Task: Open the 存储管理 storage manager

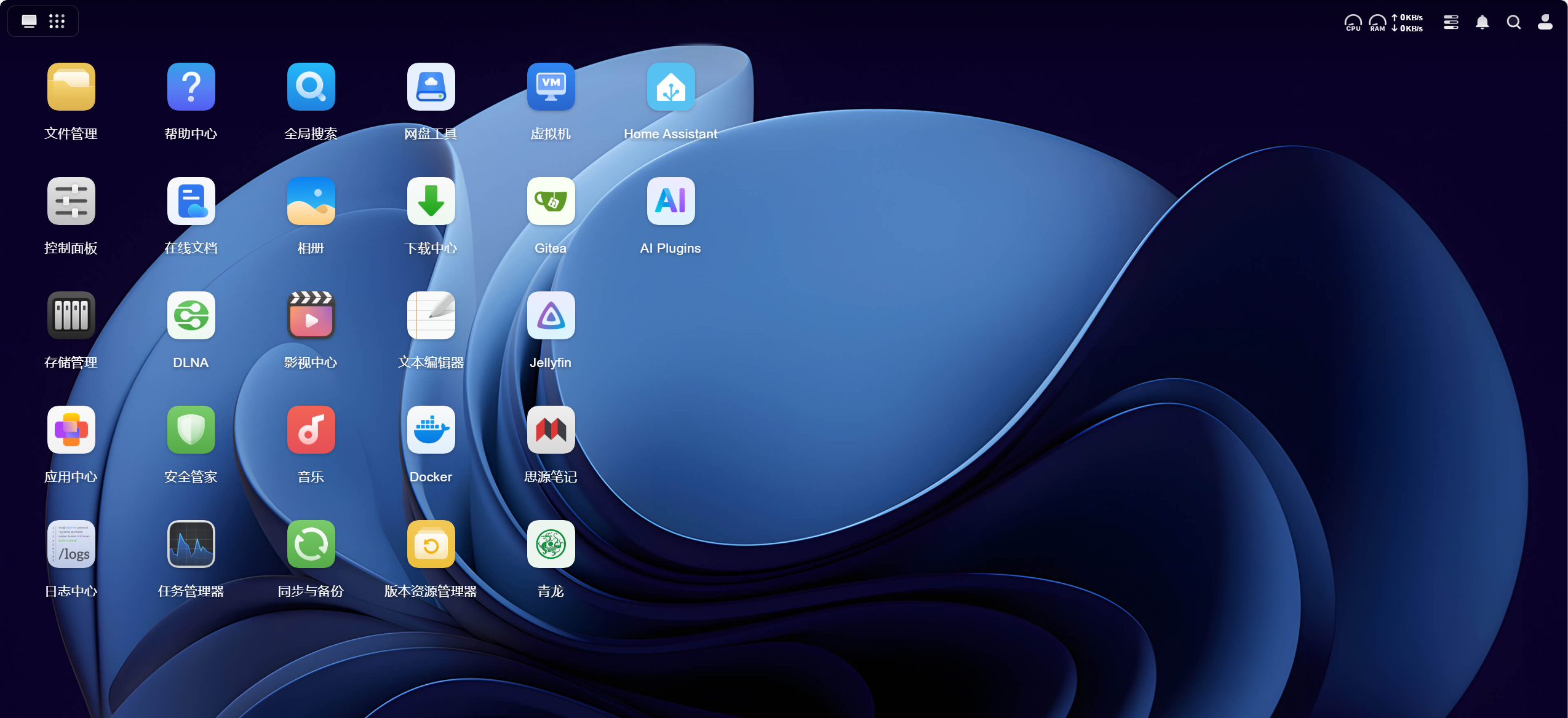Action: click(71, 315)
